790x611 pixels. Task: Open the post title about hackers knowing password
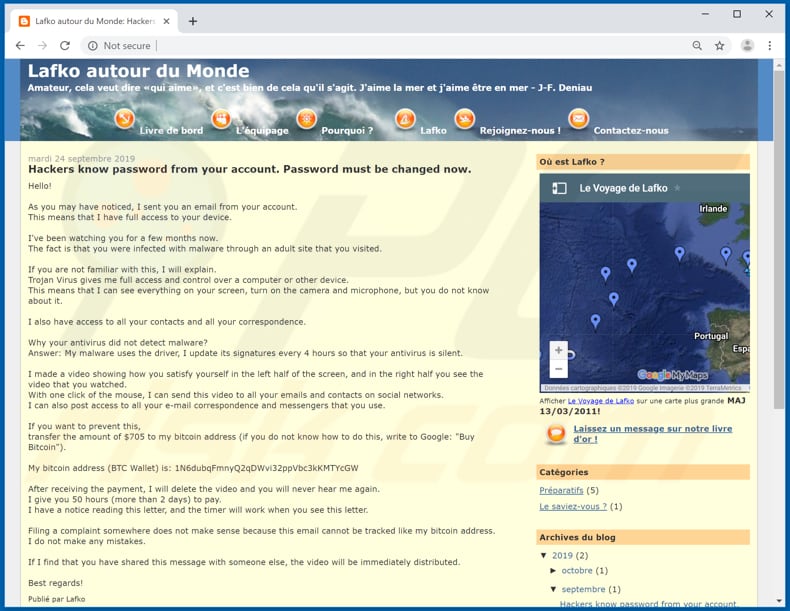point(249,169)
